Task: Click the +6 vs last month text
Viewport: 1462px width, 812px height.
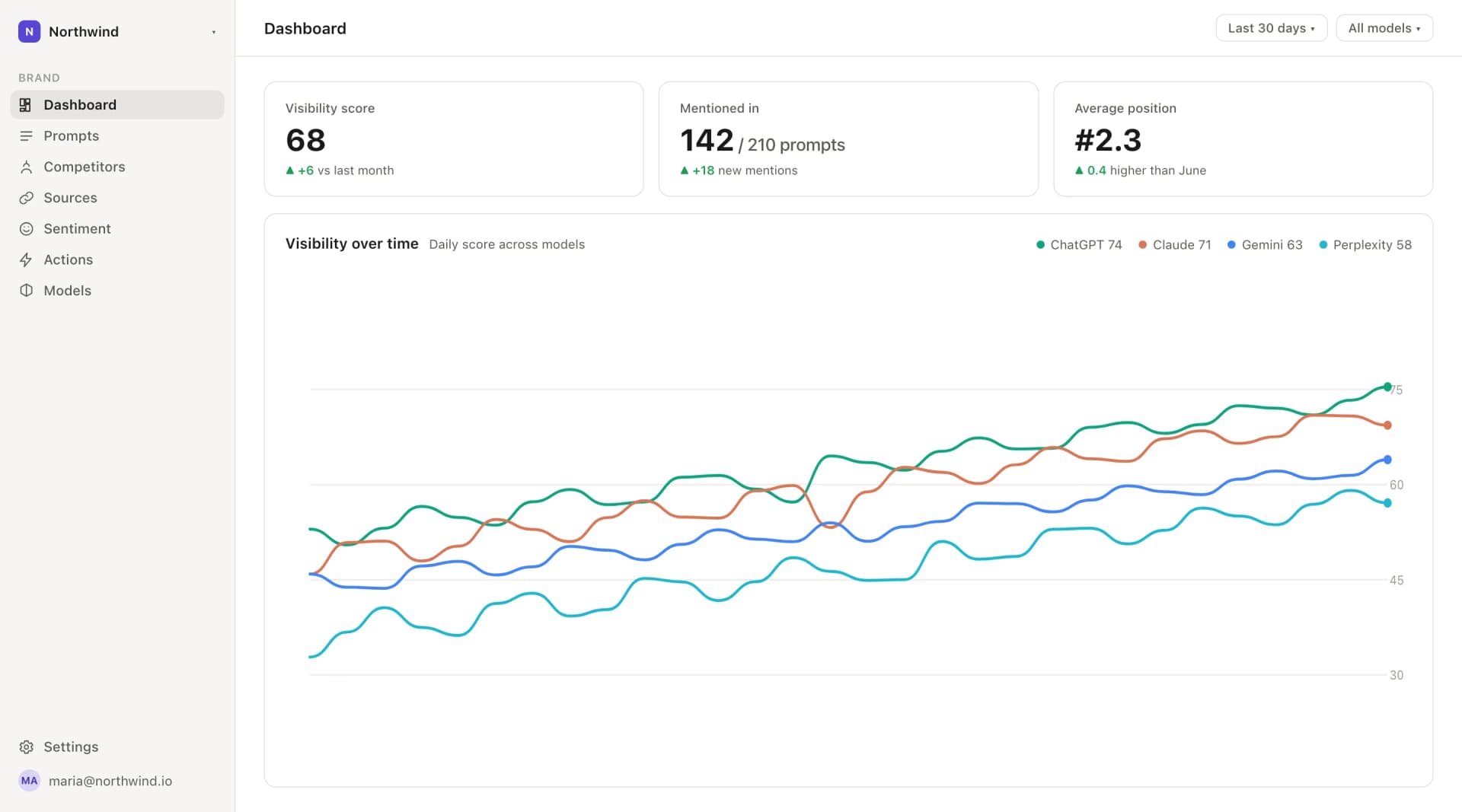Action: tap(340, 170)
